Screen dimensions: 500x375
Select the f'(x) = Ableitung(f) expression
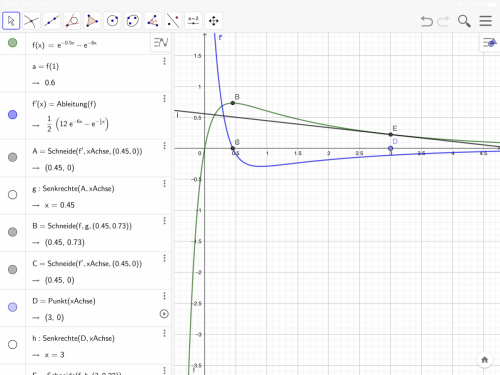pyautogui.click(x=64, y=104)
